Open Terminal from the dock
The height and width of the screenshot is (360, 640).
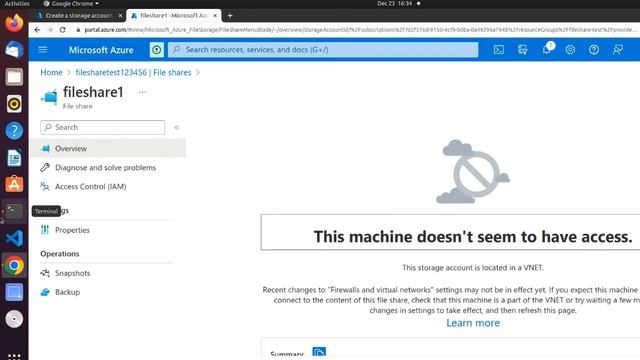click(x=14, y=211)
